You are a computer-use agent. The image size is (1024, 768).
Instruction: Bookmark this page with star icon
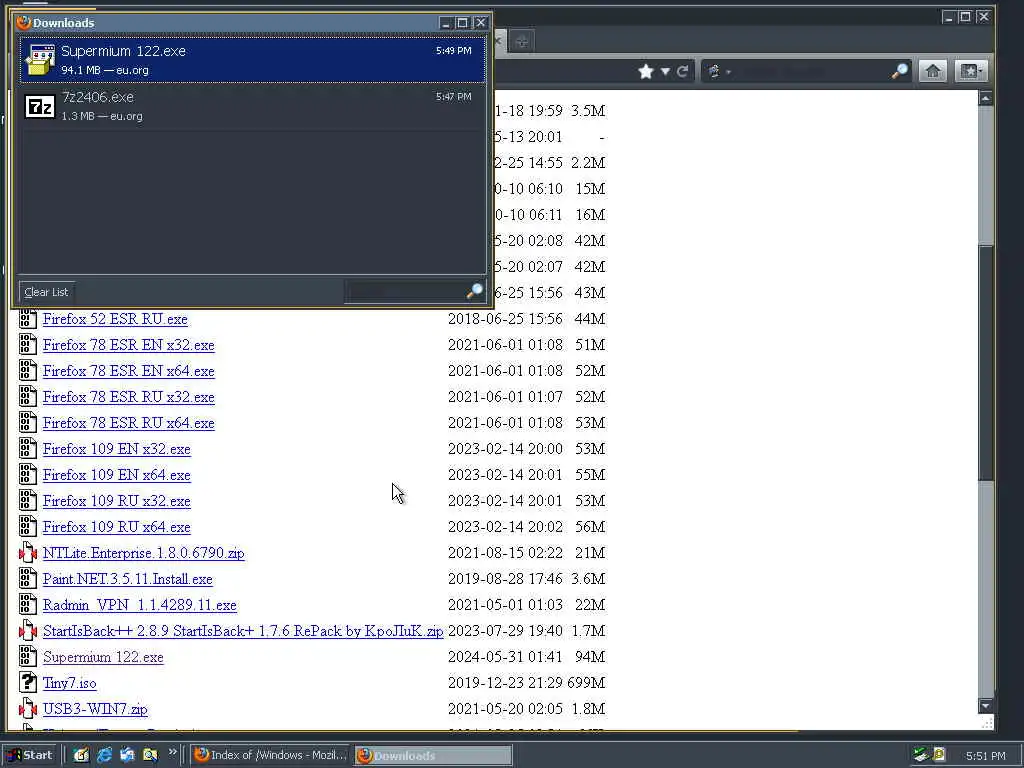click(x=646, y=71)
